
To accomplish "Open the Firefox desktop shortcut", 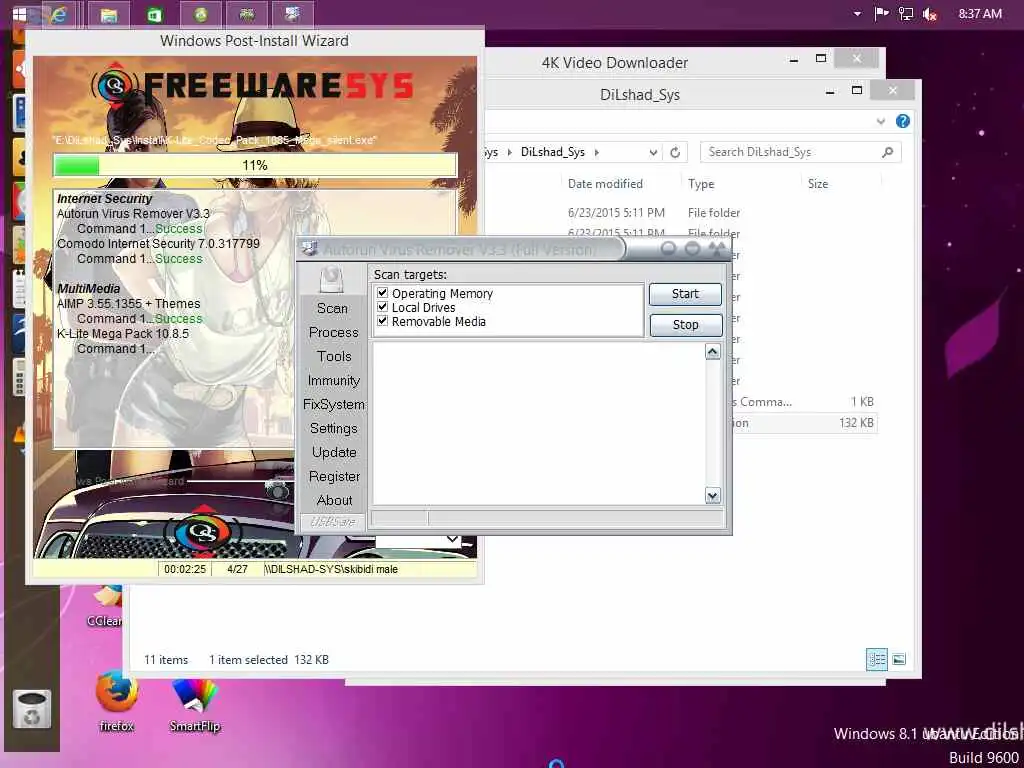I will point(117,702).
